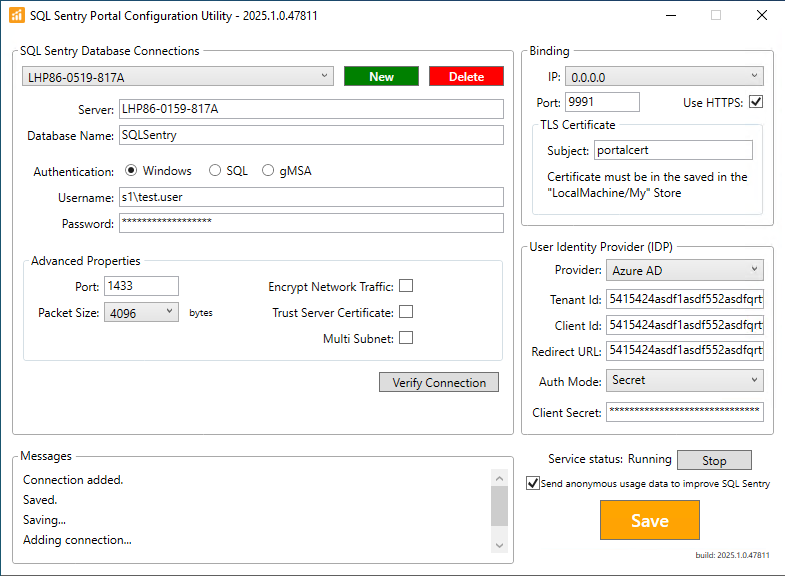This screenshot has height=576, width=785.
Task: Disable anonymous usage data checkbox
Action: (533, 483)
